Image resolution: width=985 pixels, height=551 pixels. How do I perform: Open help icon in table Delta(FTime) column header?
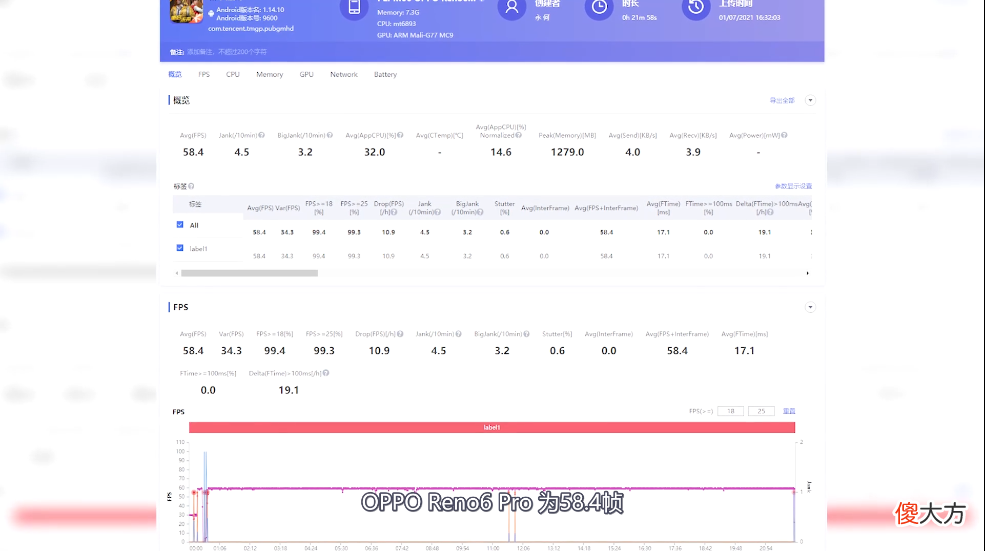tap(770, 212)
